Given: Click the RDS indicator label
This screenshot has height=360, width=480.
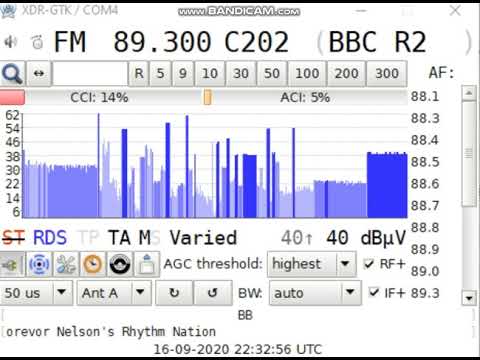Looking at the screenshot, I should pyautogui.click(x=50, y=238).
